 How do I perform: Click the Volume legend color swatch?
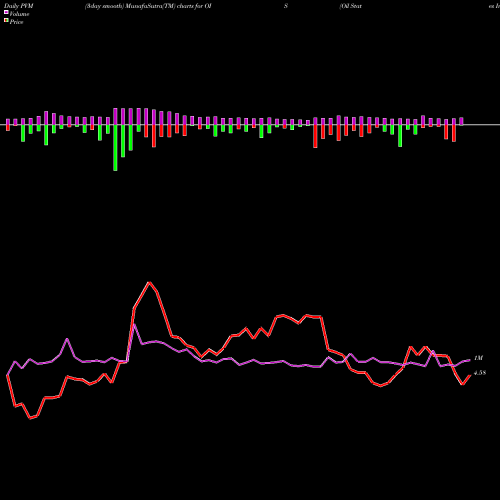(6, 12)
